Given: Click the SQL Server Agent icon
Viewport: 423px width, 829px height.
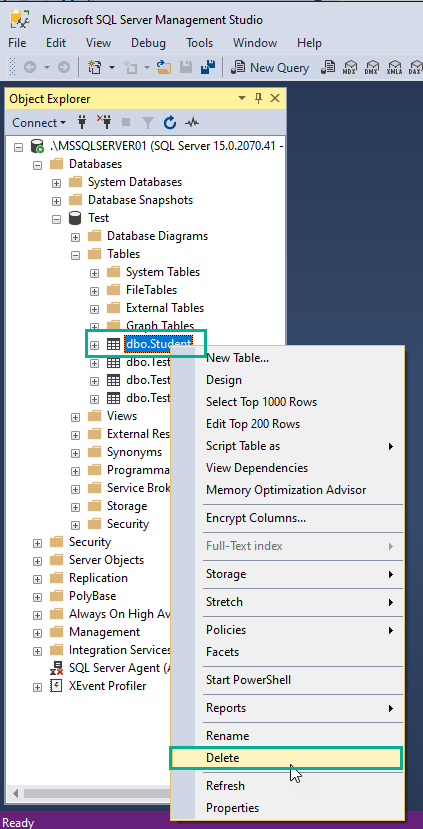Looking at the screenshot, I should pos(57,668).
